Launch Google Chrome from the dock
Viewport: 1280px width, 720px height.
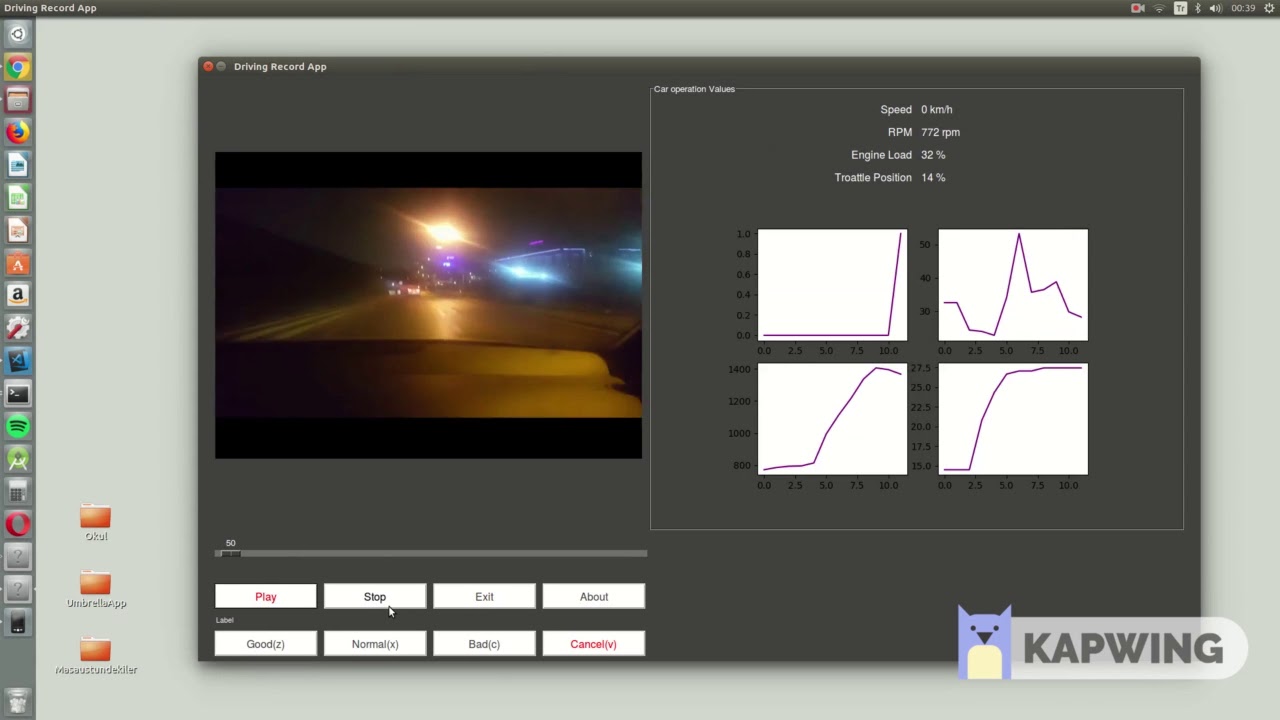17,67
